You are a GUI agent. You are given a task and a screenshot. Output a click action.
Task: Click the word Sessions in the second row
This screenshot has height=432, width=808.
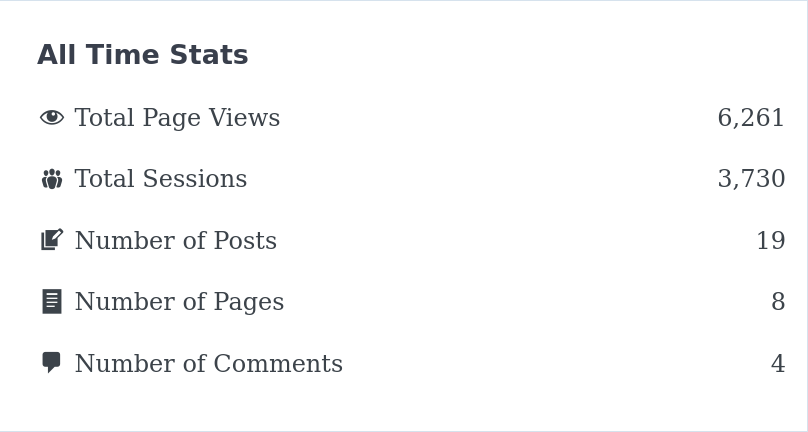coord(195,179)
